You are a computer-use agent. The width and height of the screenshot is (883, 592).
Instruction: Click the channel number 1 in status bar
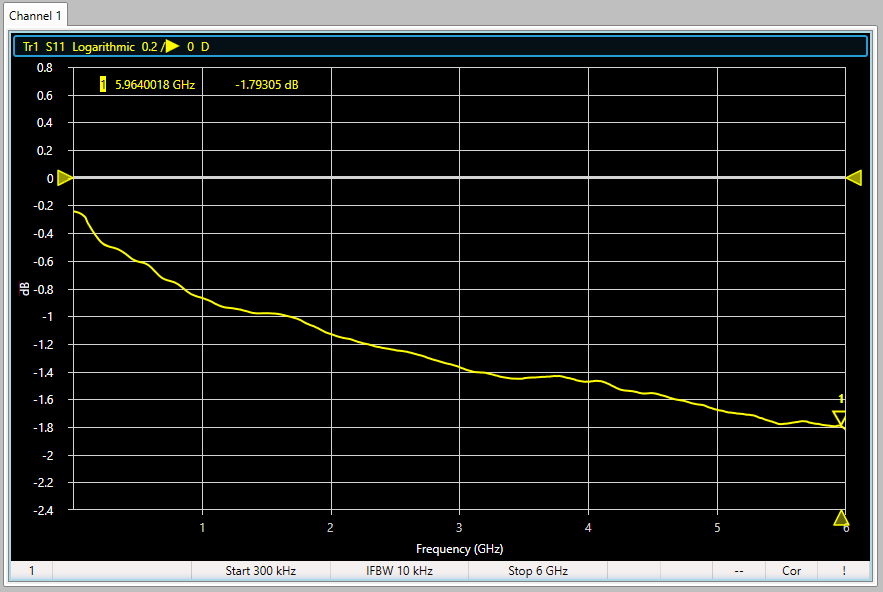tap(31, 571)
